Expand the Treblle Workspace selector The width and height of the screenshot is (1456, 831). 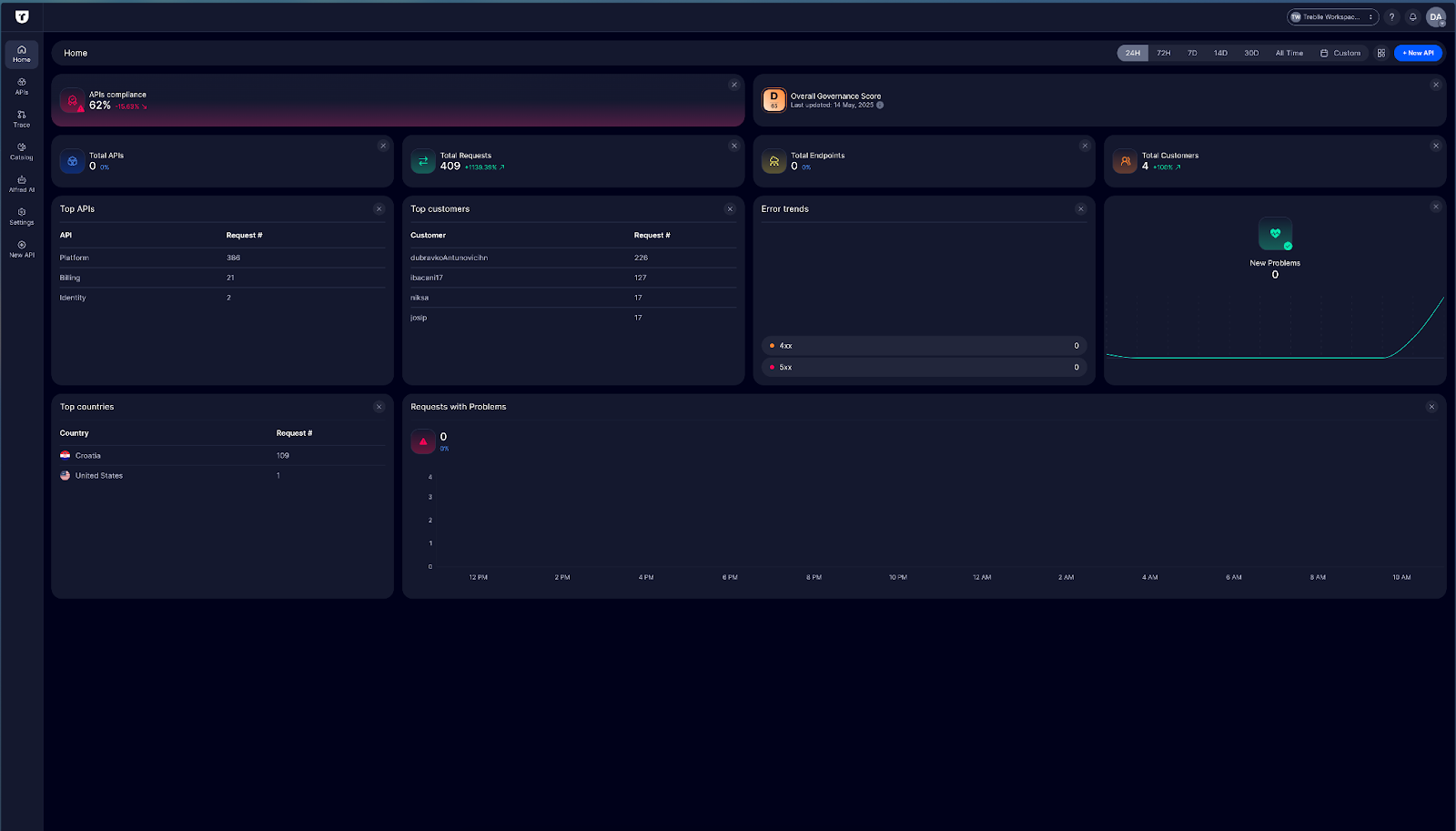(1332, 17)
